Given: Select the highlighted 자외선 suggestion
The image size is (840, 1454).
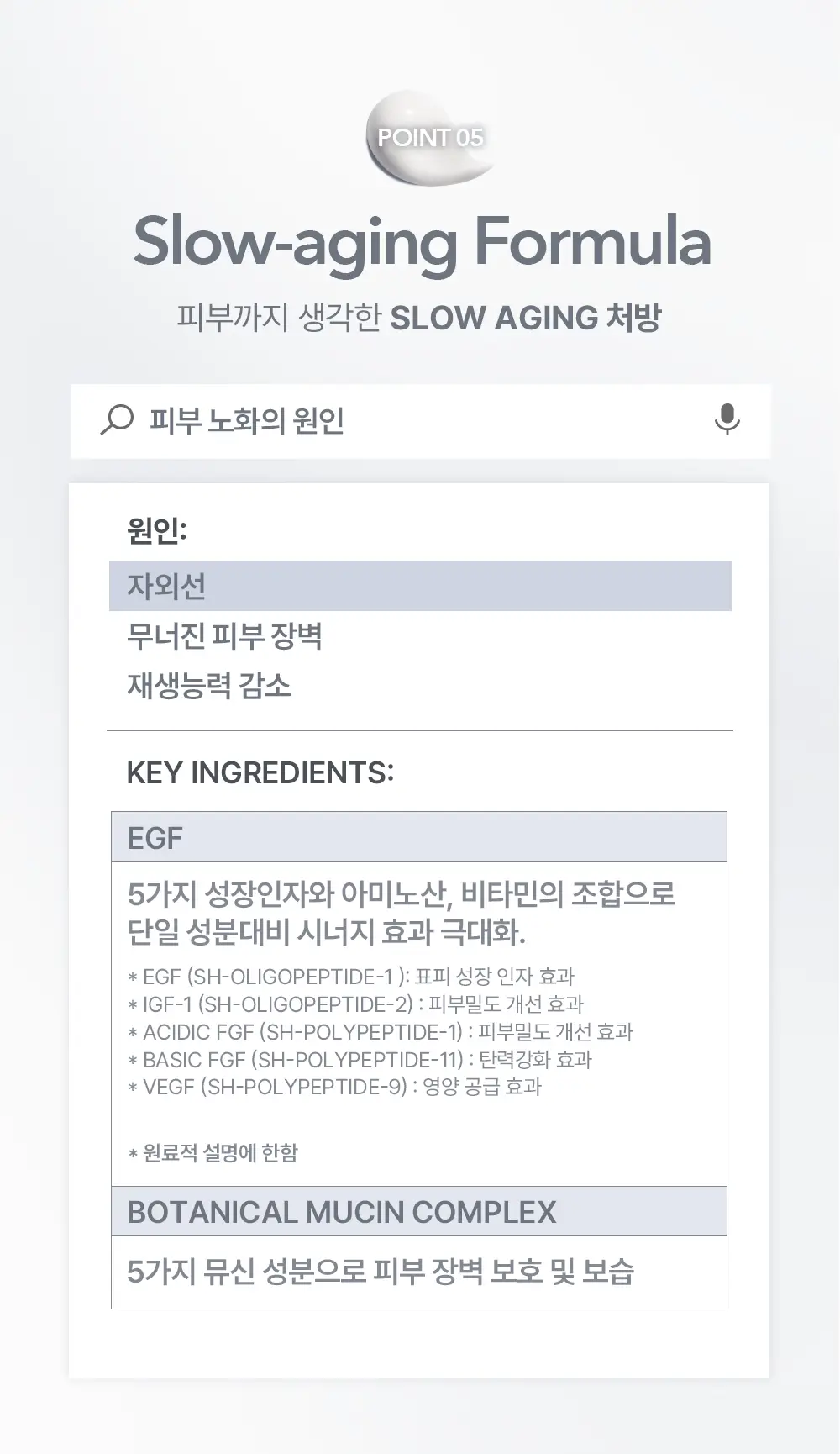Looking at the screenshot, I should [420, 586].
